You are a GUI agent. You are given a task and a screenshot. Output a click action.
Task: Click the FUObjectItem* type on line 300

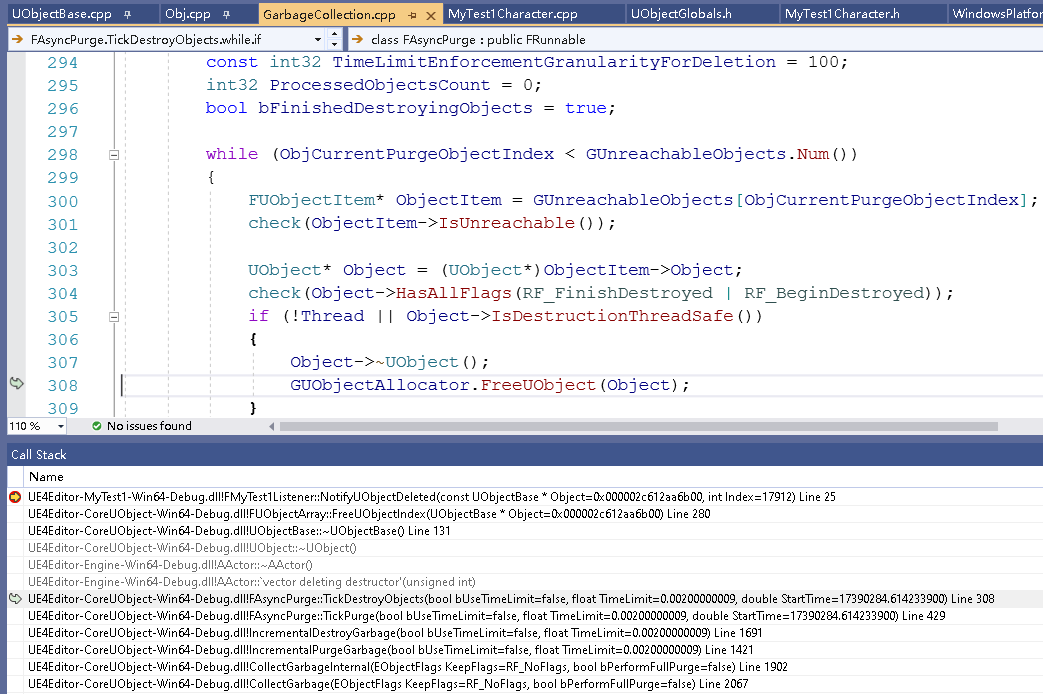click(316, 200)
